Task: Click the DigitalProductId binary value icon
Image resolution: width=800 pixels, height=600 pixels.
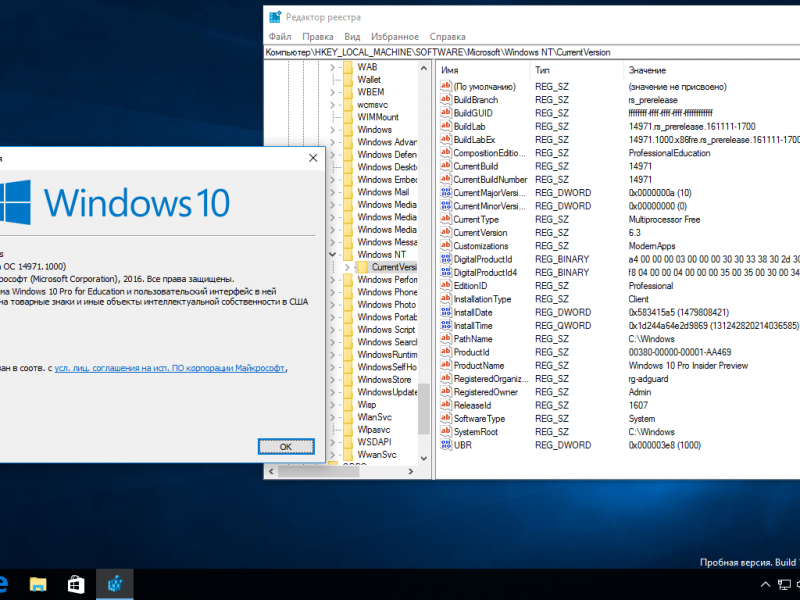Action: [446, 259]
